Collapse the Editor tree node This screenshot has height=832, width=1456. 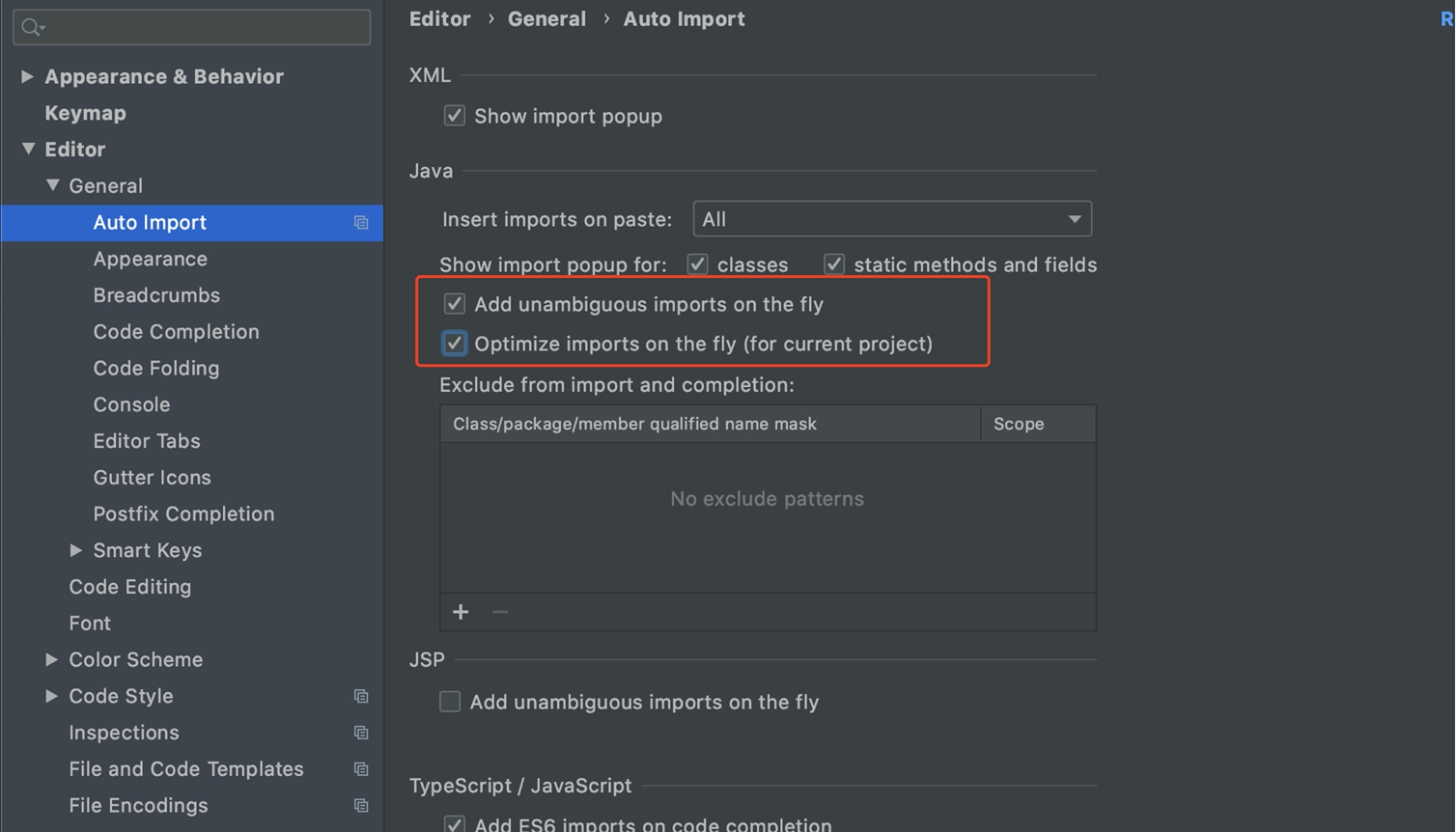tap(28, 149)
